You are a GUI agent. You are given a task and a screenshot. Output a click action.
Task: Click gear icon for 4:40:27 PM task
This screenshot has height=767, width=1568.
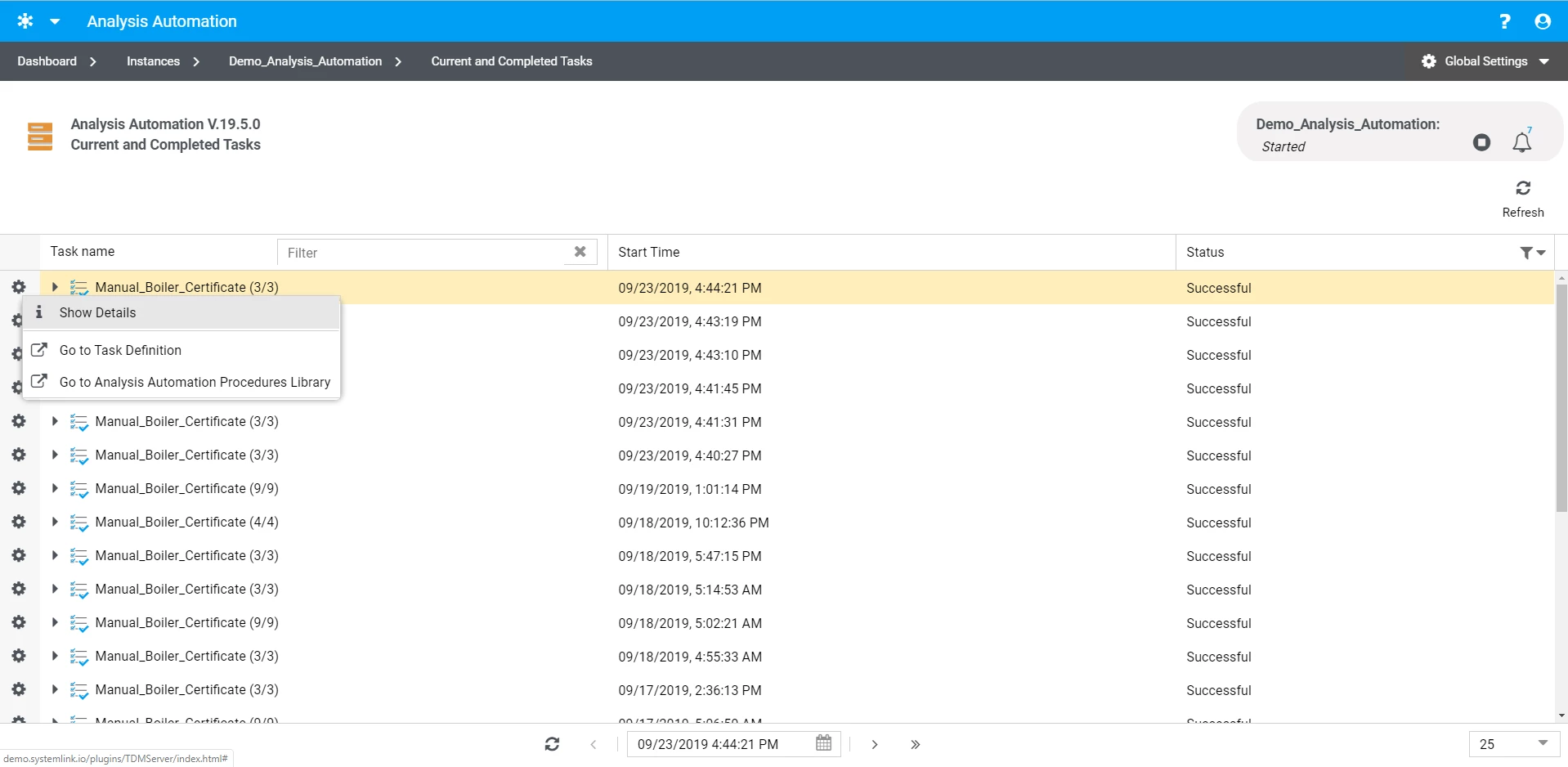pos(19,455)
